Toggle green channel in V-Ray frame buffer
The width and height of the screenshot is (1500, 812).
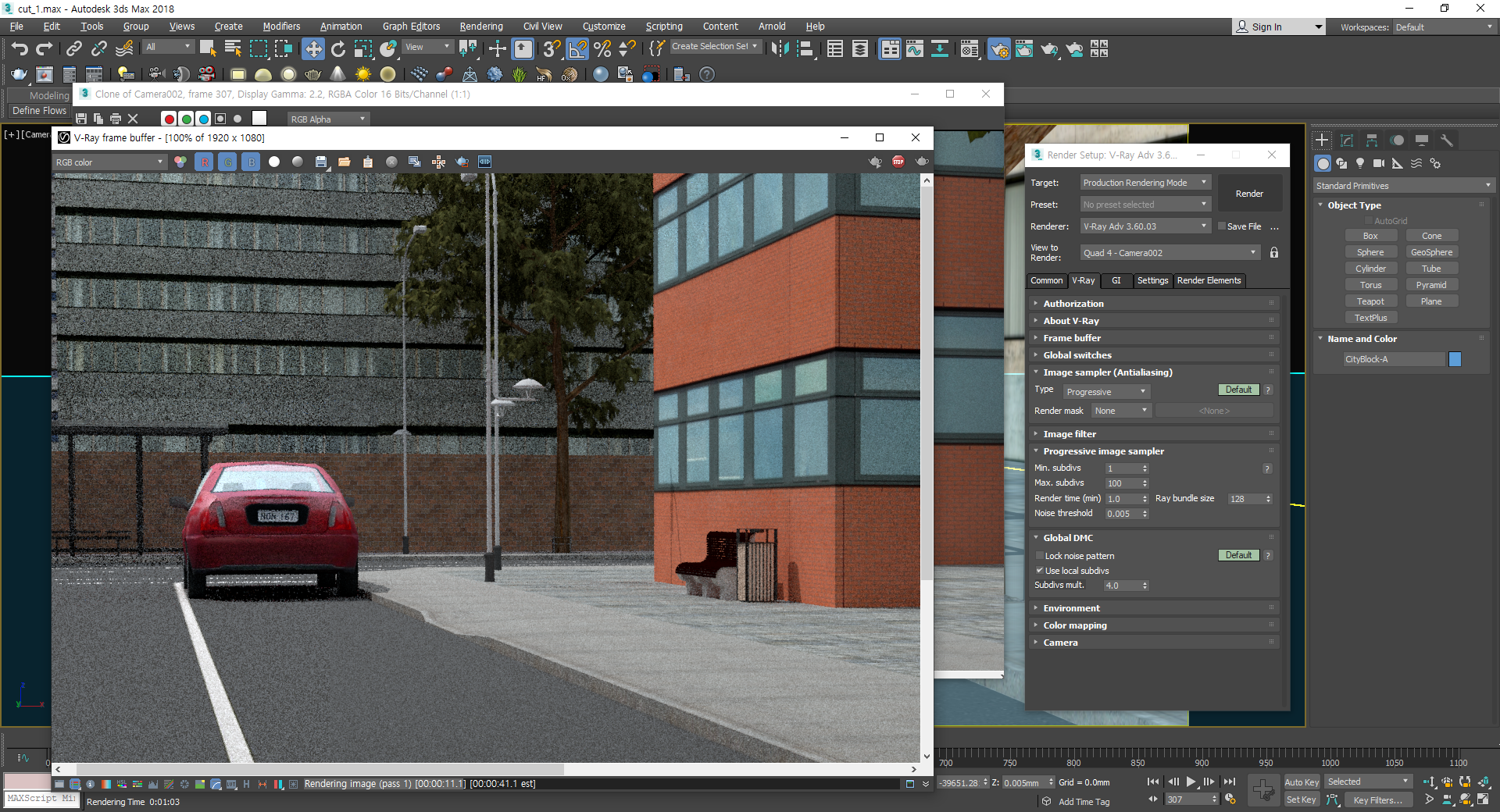[227, 162]
